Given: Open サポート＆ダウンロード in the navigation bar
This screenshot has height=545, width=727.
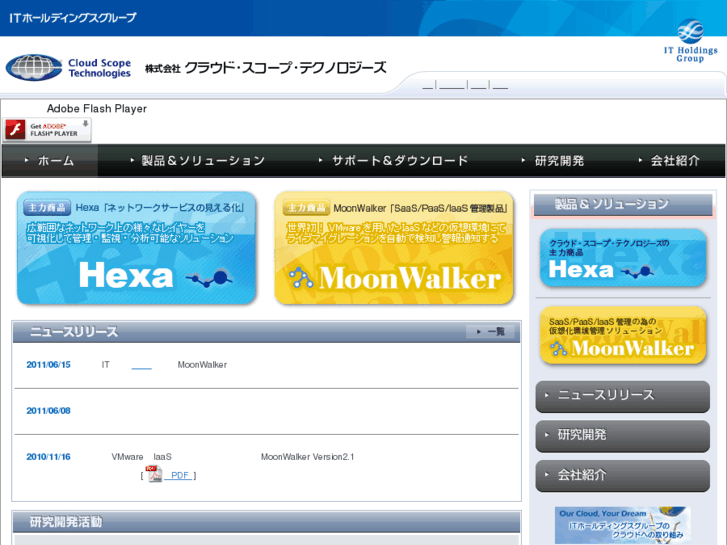Looking at the screenshot, I should click(x=393, y=160).
